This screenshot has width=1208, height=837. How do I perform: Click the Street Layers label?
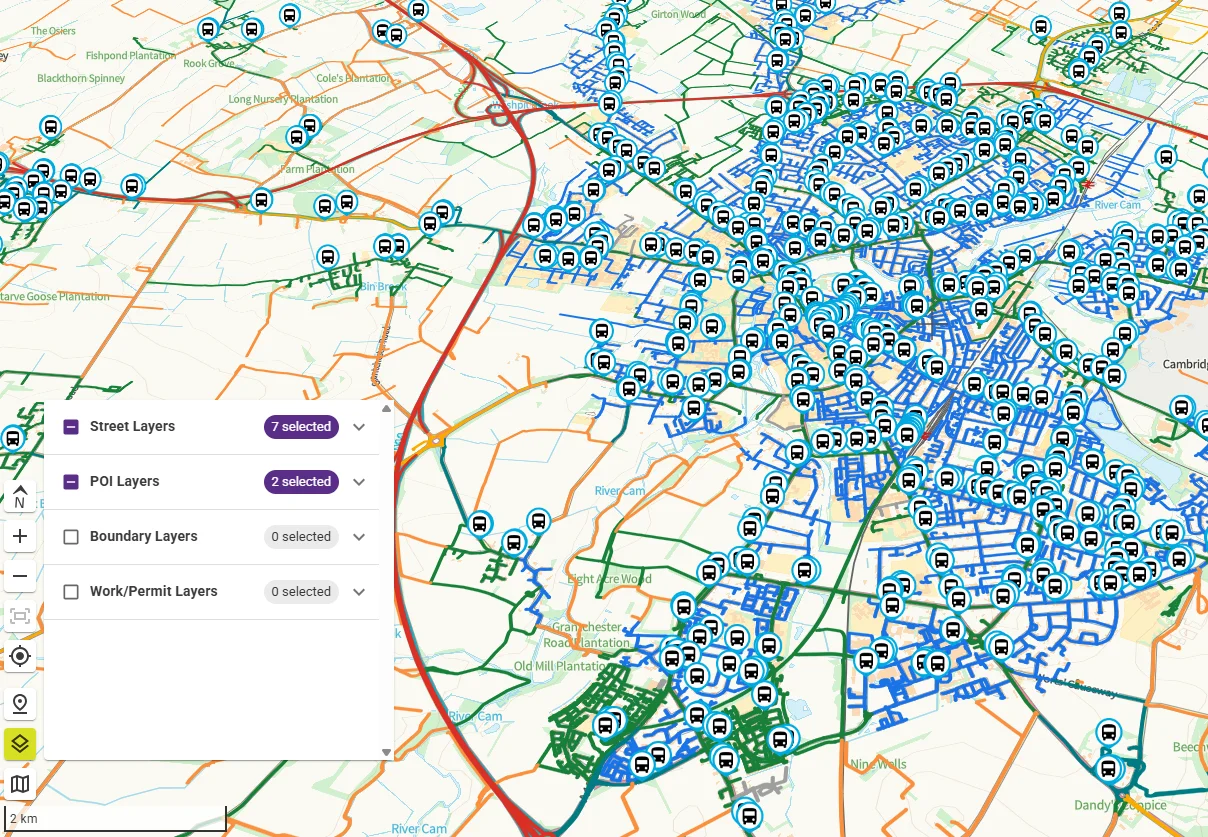coord(132,426)
